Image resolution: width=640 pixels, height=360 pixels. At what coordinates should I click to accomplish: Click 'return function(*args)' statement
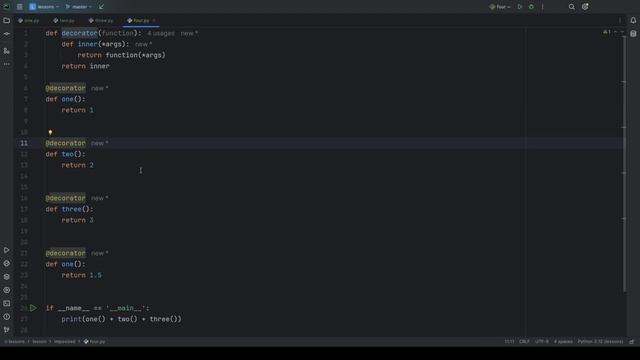tap(122, 55)
